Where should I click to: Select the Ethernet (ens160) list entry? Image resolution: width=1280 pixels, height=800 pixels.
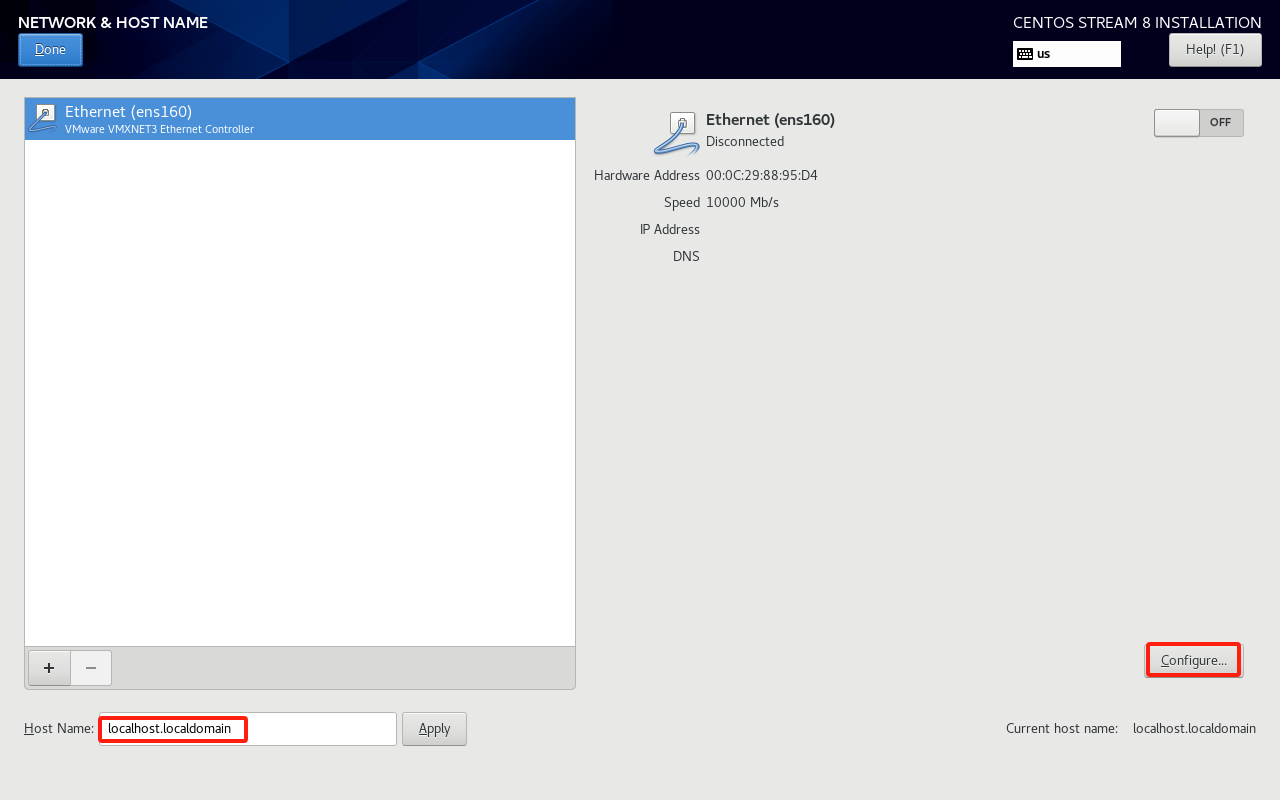click(x=300, y=119)
